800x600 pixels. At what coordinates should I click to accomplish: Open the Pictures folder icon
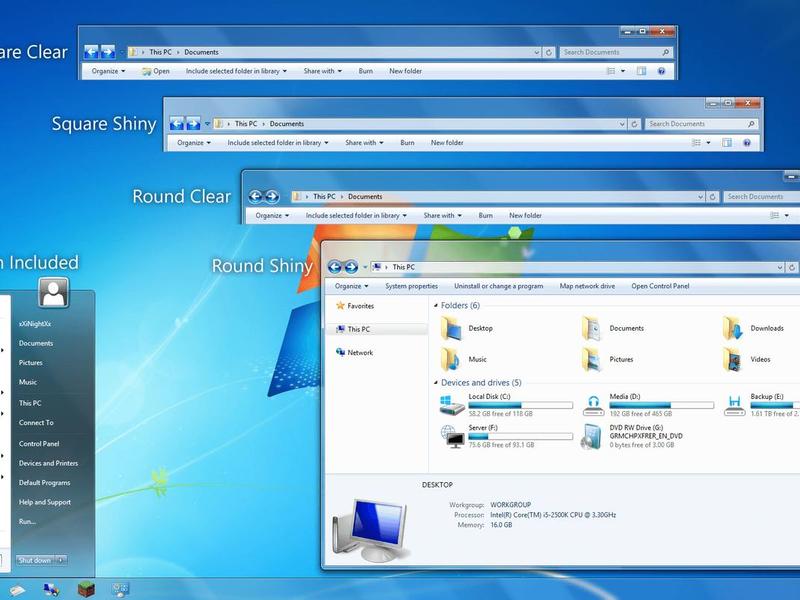(x=592, y=359)
